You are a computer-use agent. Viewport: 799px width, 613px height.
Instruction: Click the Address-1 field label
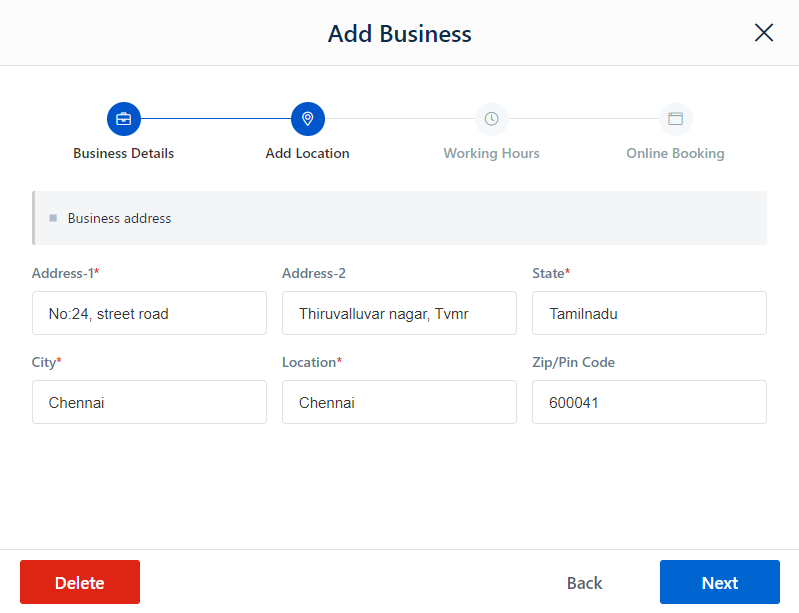tap(66, 274)
